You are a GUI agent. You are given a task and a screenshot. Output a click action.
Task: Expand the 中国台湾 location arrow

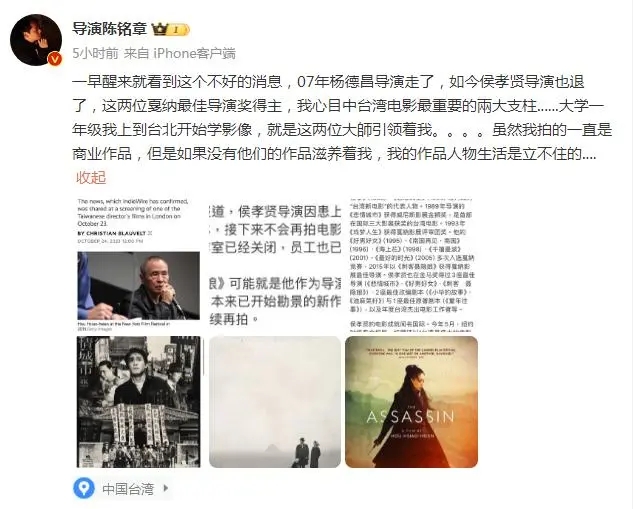point(166,488)
